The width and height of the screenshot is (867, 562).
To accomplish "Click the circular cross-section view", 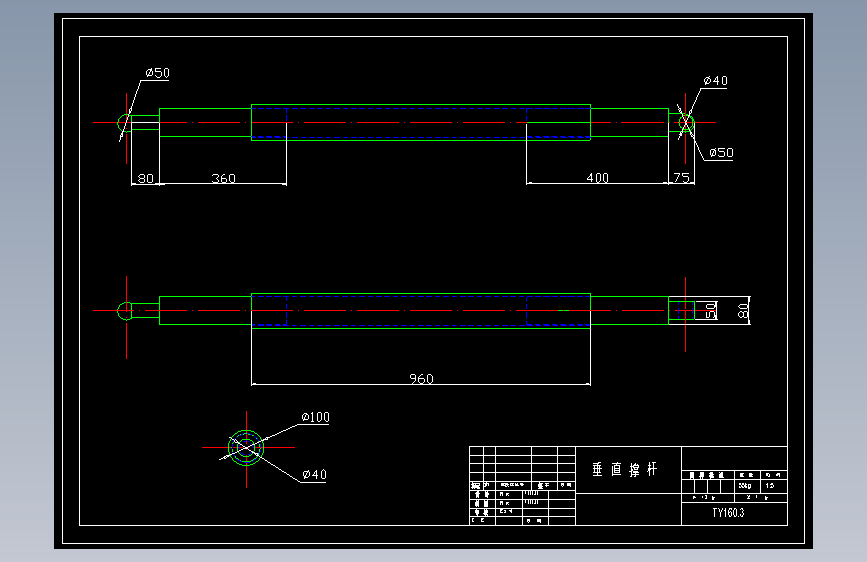I will click(x=246, y=448).
